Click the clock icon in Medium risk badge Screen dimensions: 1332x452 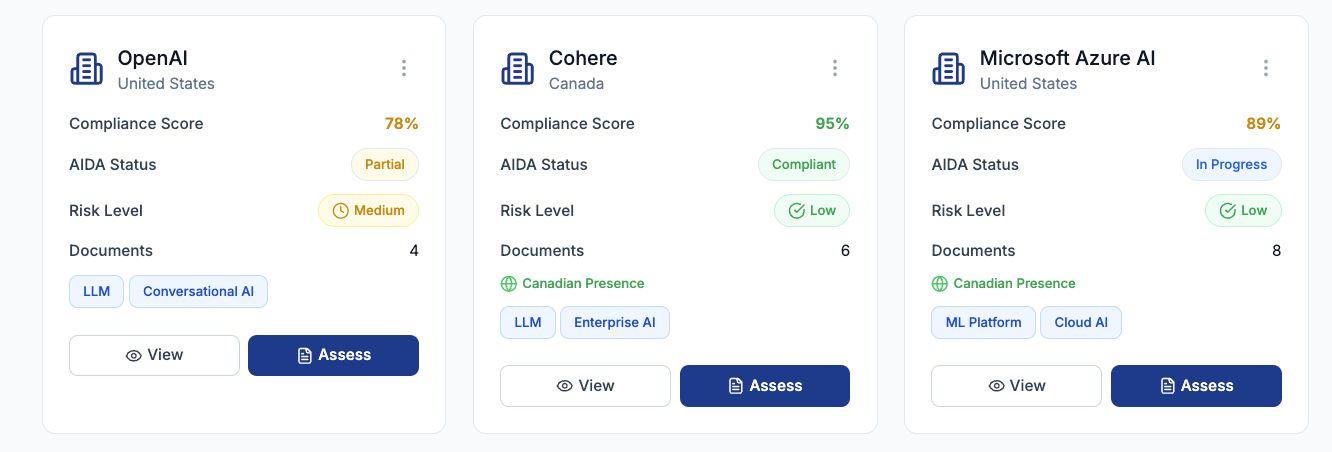(340, 211)
